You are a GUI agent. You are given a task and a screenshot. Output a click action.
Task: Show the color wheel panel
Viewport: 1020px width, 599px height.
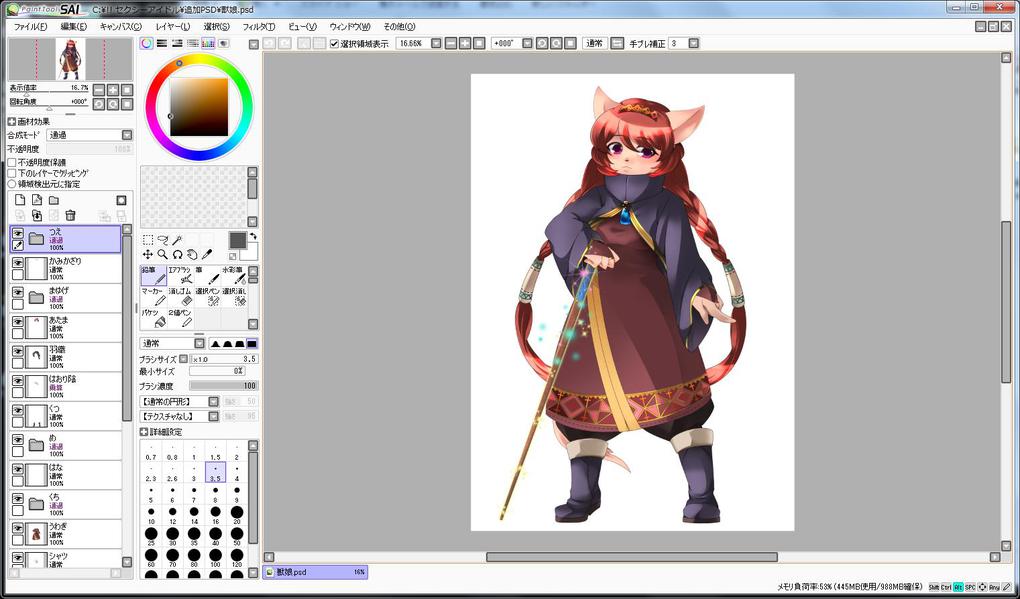click(x=147, y=44)
